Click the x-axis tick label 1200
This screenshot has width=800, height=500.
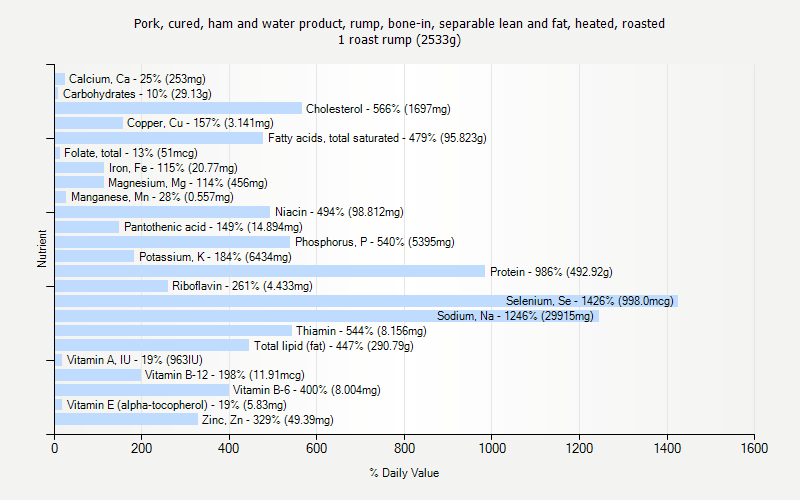pyautogui.click(x=580, y=448)
